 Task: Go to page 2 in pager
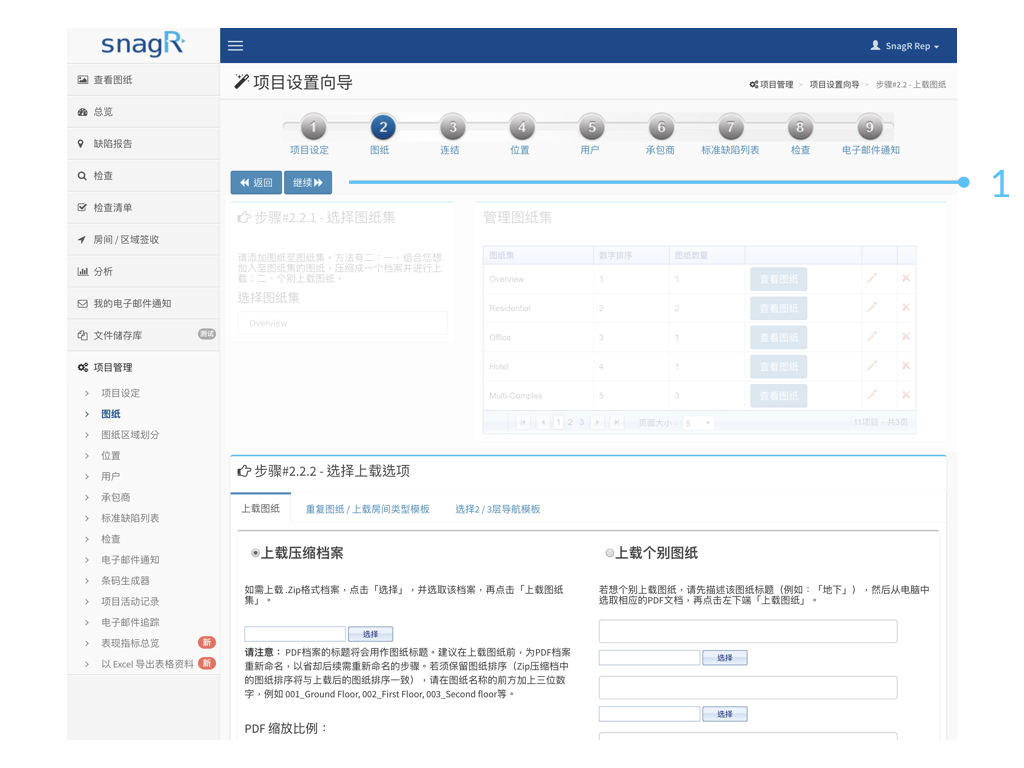tap(570, 423)
